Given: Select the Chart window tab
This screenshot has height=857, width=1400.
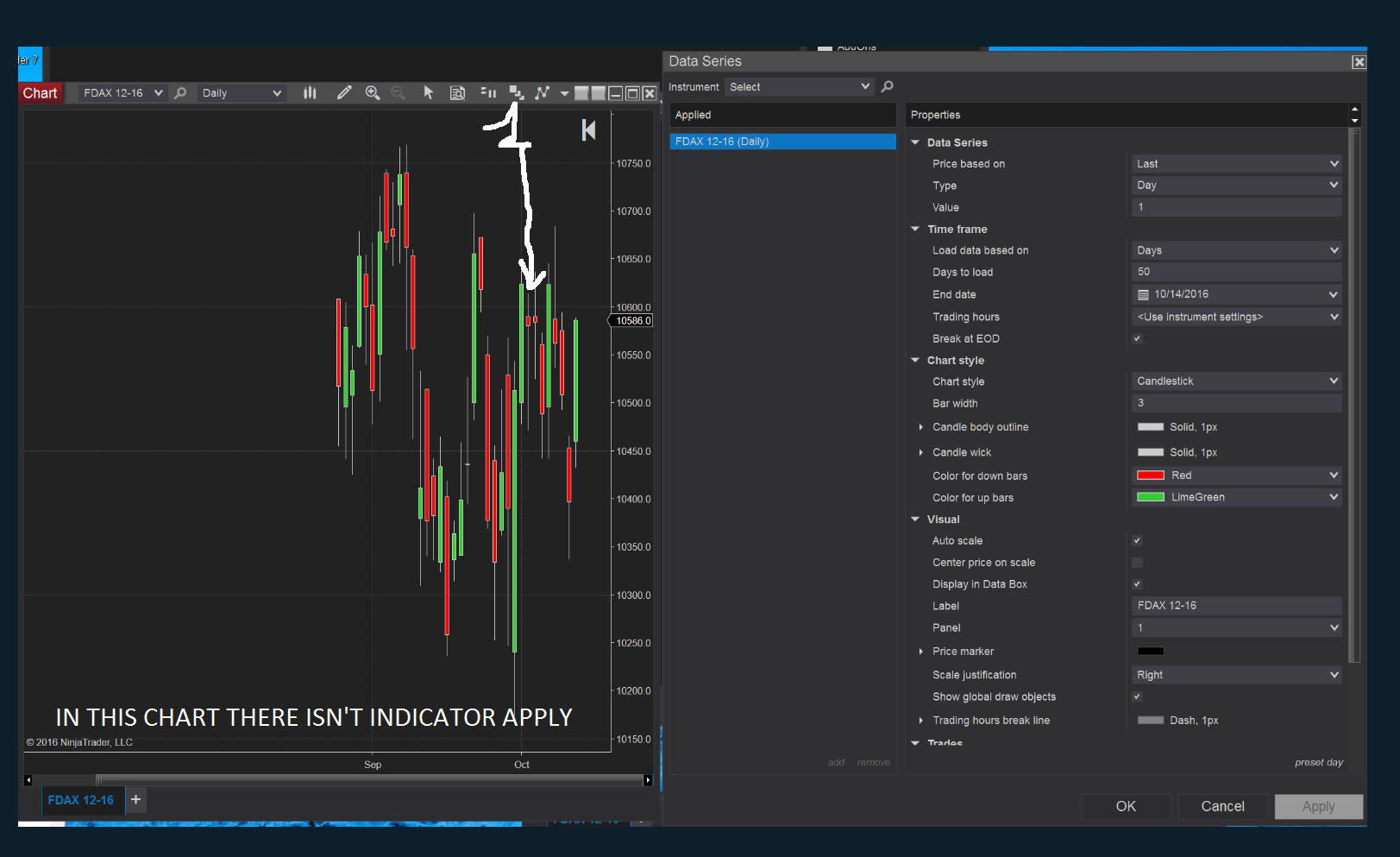Looking at the screenshot, I should pyautogui.click(x=40, y=93).
